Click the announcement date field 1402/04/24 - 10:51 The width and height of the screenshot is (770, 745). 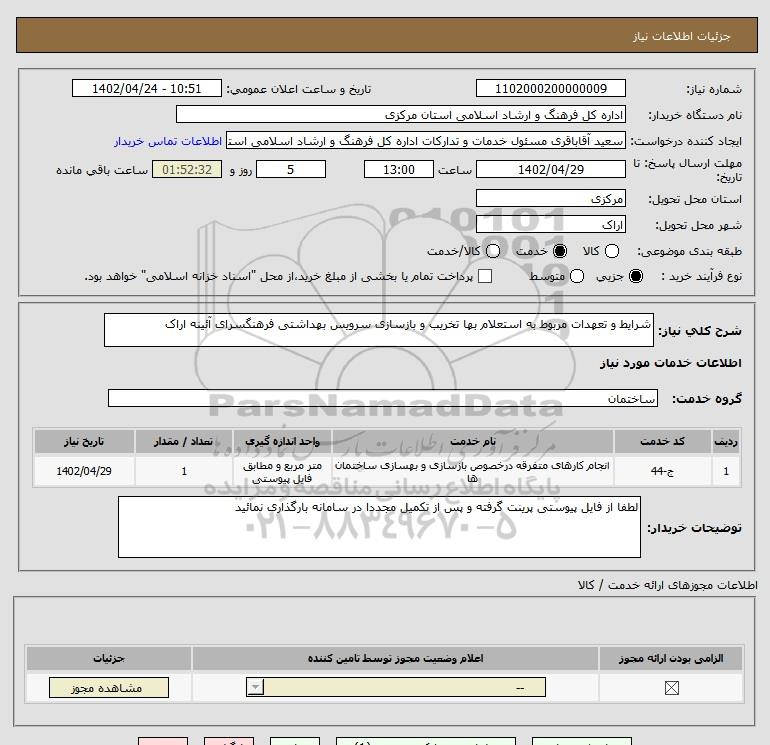pyautogui.click(x=146, y=88)
